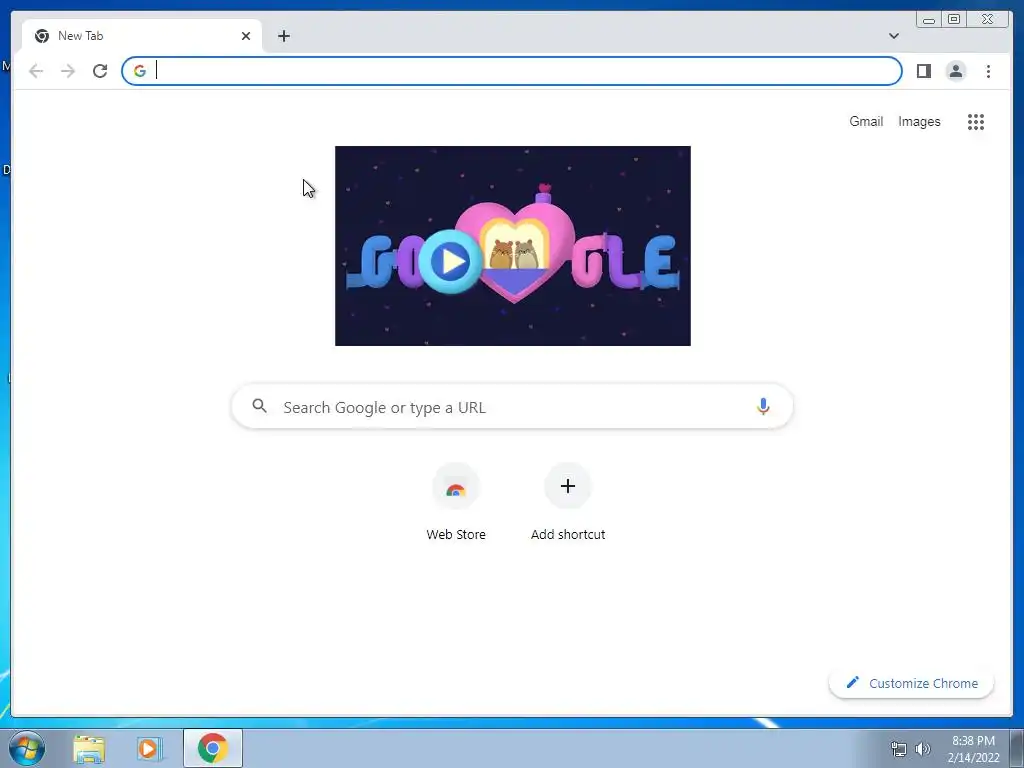1024x768 pixels.
Task: Start voice search with microphone icon
Action: 763,406
